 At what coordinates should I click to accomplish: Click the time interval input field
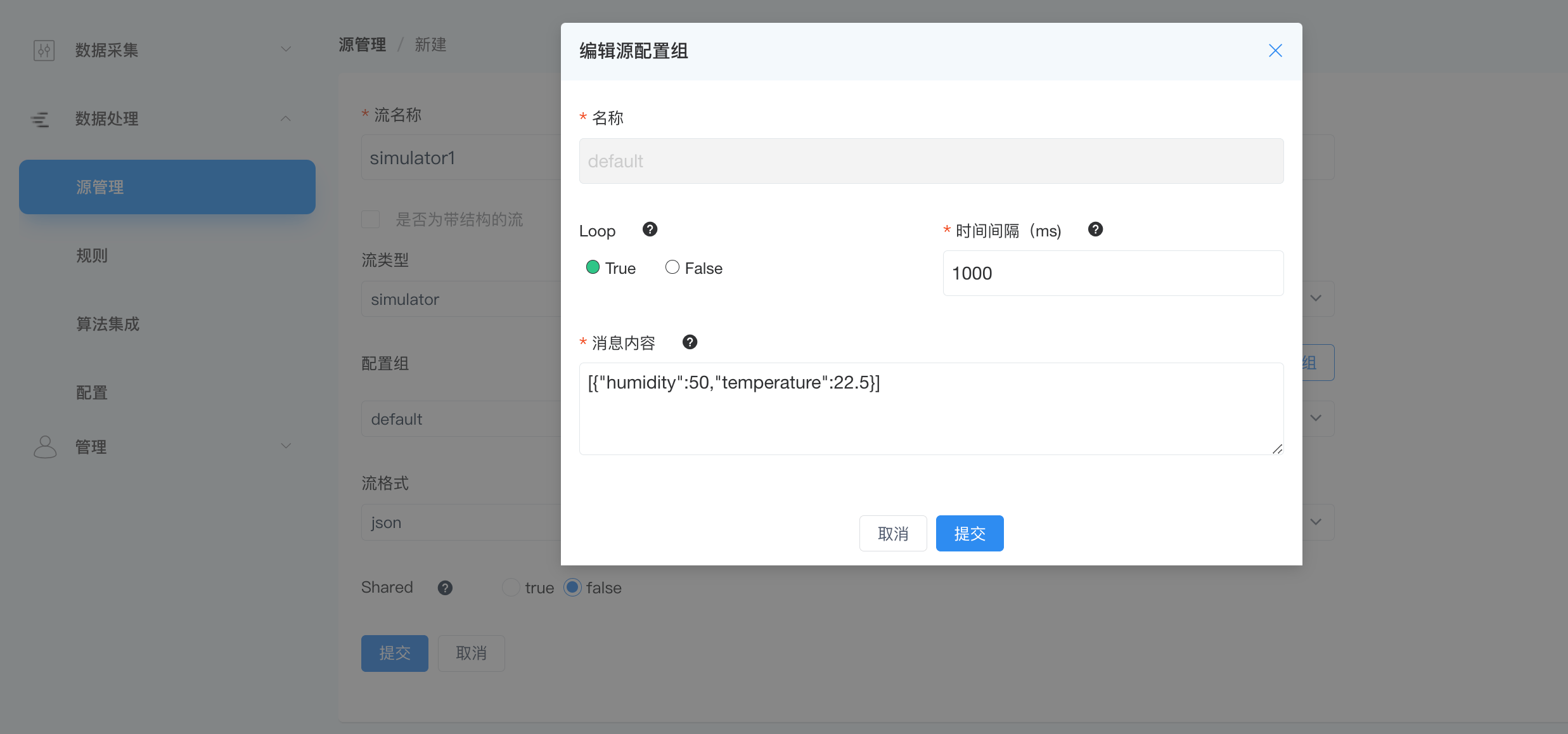tap(1112, 273)
